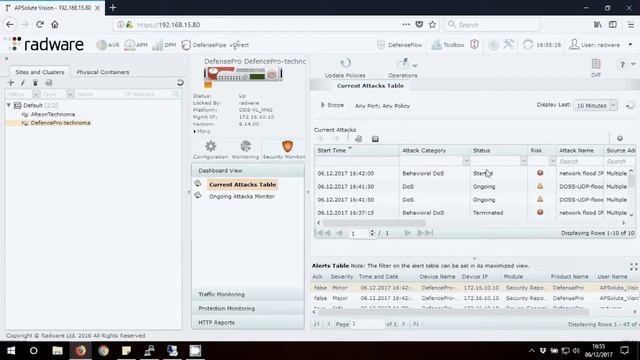Refresh the Current Attacks Table
This screenshot has height=360, width=640.
coord(630,105)
